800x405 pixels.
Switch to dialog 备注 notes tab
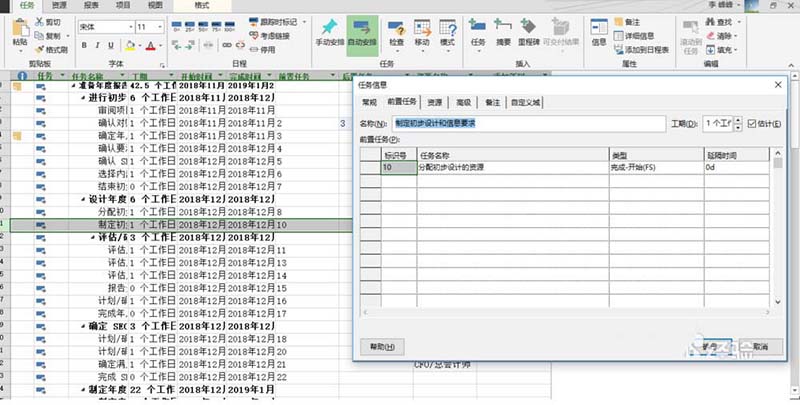(492, 103)
